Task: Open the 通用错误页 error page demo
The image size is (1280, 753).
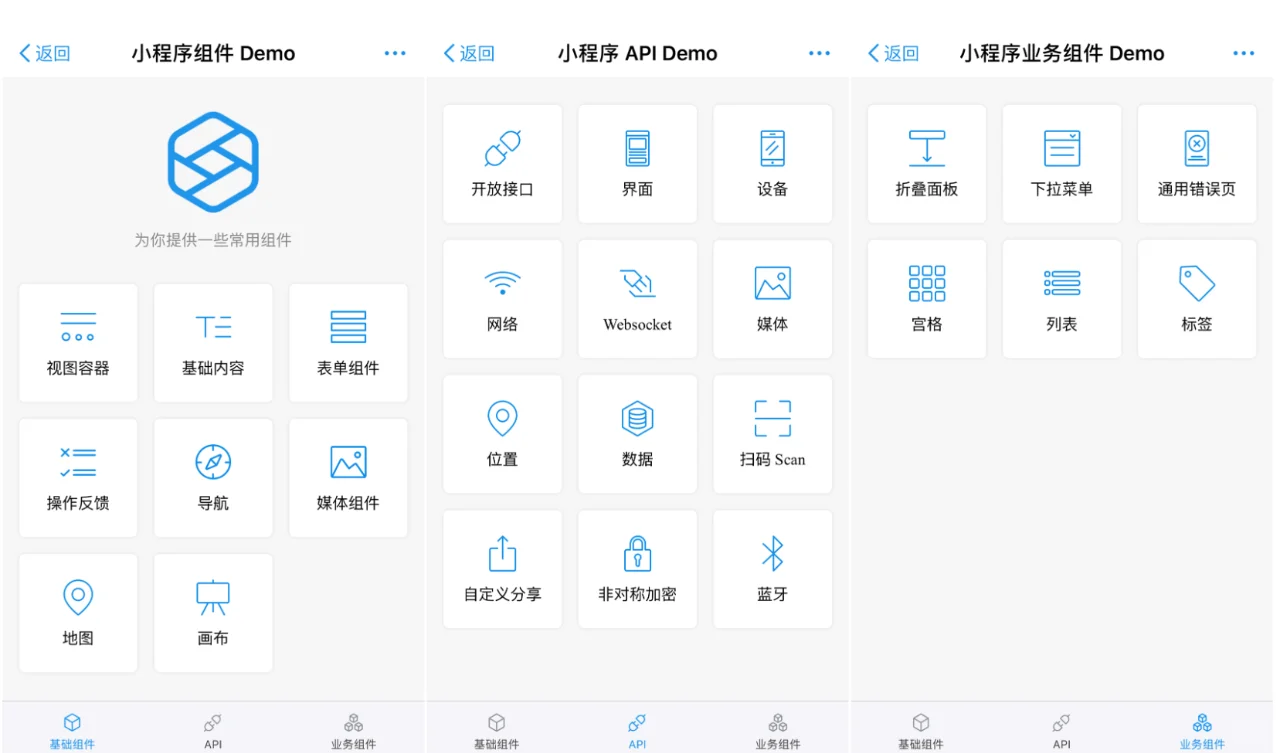Action: [1196, 164]
